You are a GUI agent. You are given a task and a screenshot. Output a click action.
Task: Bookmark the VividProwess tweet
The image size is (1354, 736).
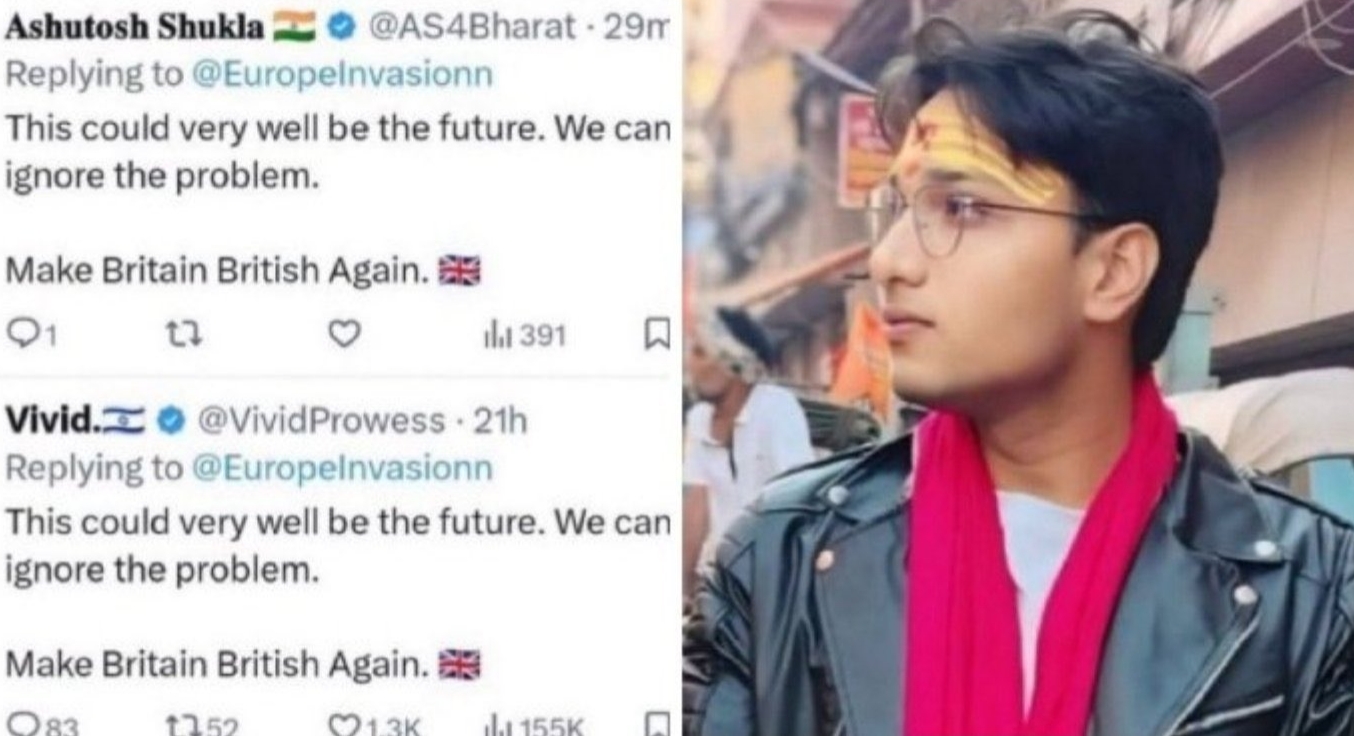[x=655, y=724]
